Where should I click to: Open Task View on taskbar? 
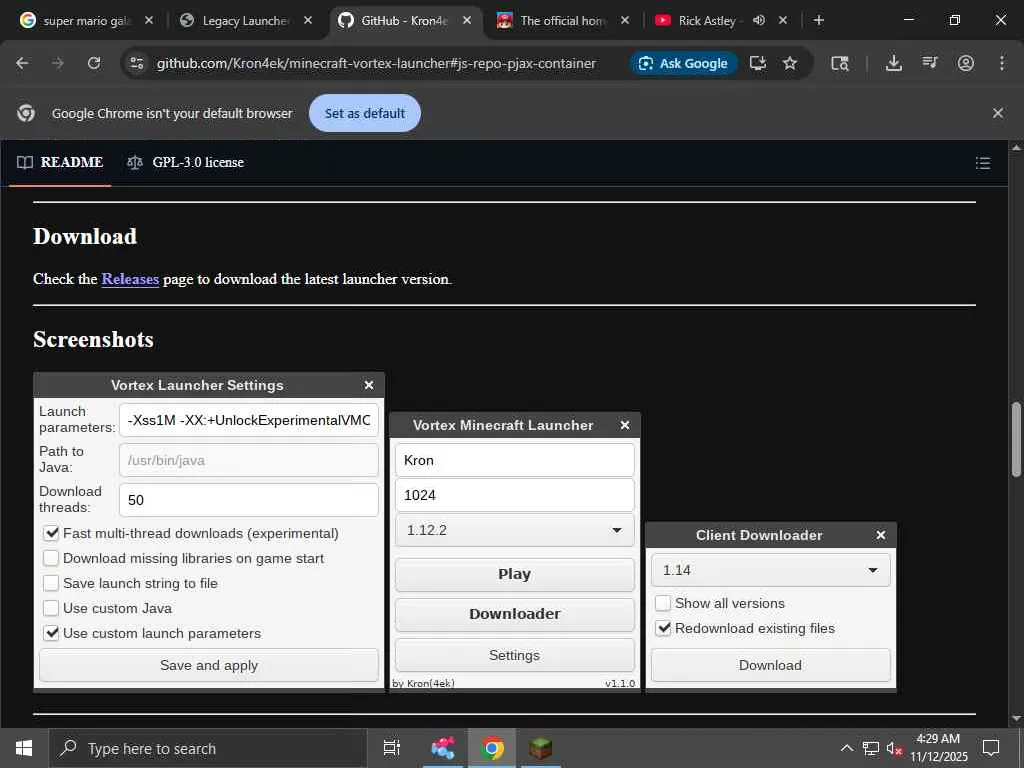[392, 748]
